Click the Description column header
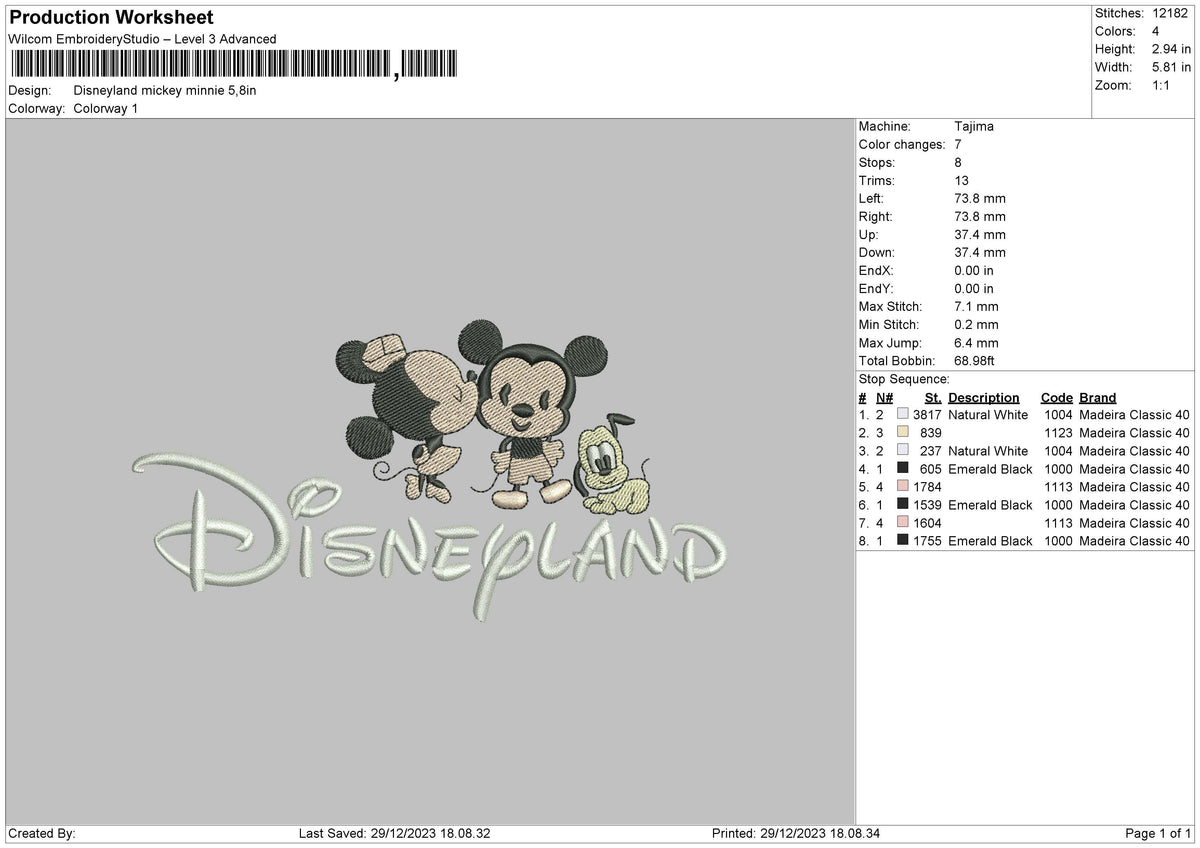Viewport: 1200px width, 848px height. pos(984,398)
